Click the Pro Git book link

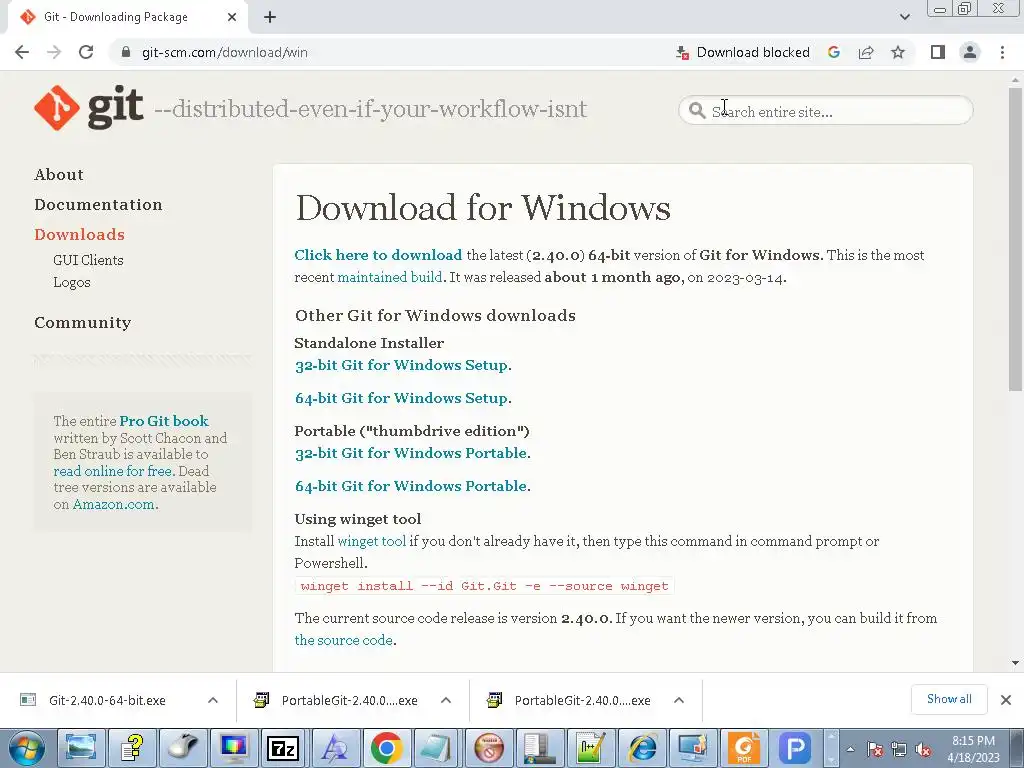coord(164,421)
